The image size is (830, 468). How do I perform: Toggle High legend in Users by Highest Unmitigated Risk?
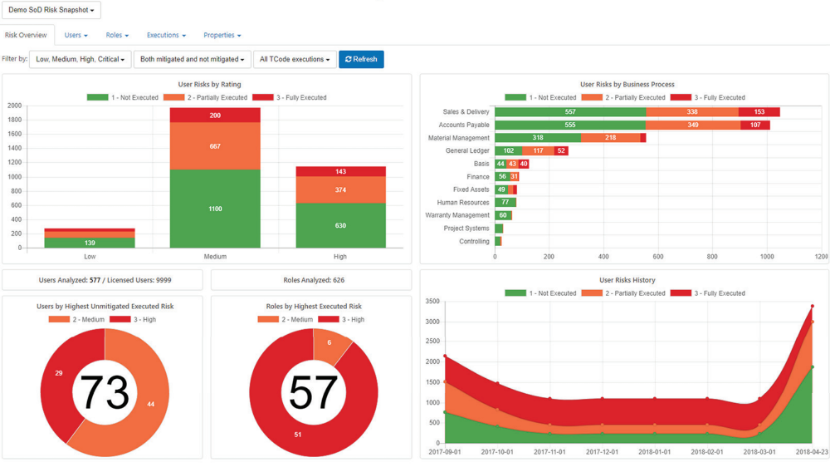(133, 319)
